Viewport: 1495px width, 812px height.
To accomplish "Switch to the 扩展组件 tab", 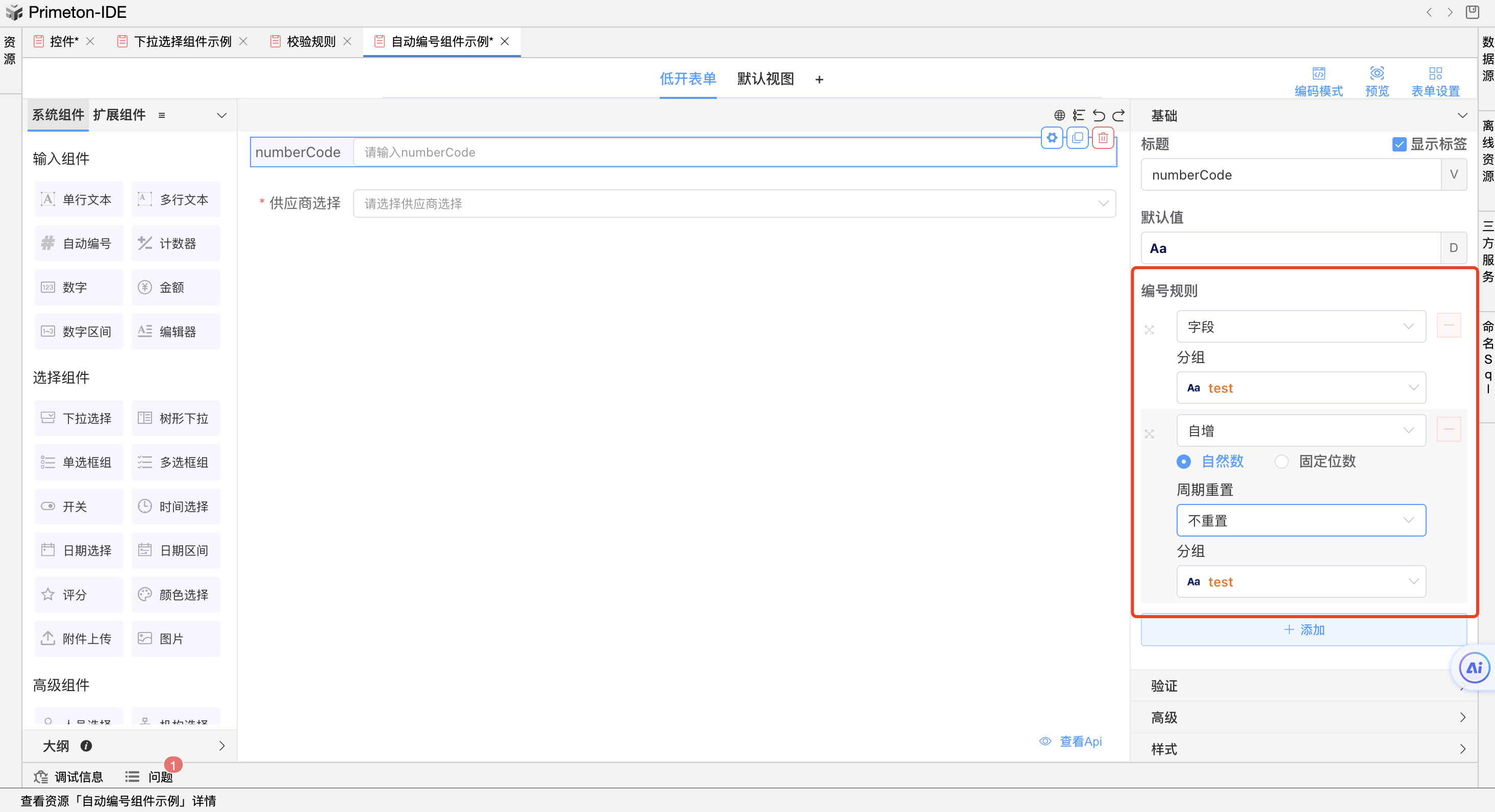I will click(x=119, y=115).
